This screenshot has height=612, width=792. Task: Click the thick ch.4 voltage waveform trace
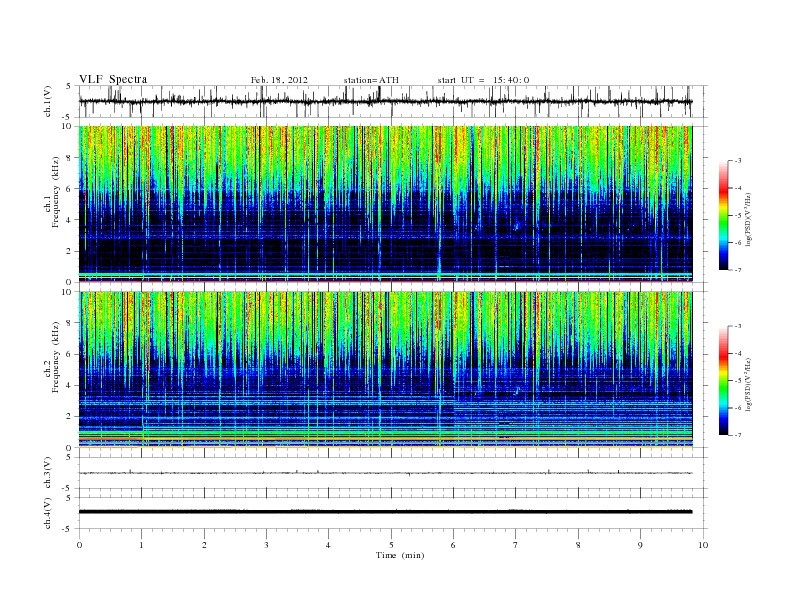click(385, 512)
